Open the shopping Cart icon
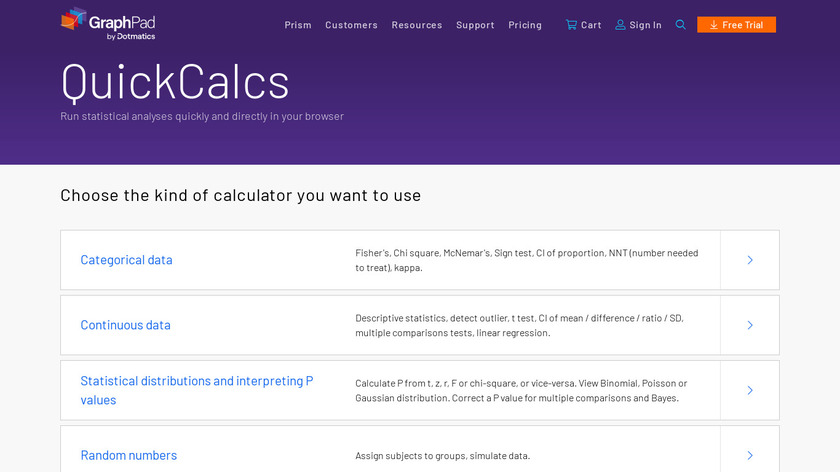The height and width of the screenshot is (472, 840). [x=571, y=25]
